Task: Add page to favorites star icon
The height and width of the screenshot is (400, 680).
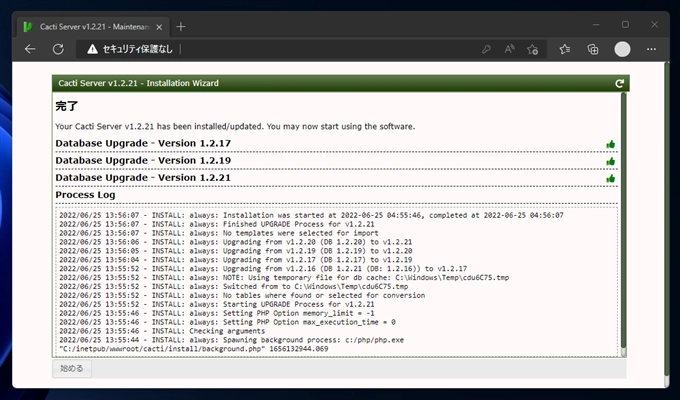Action: 533,49
